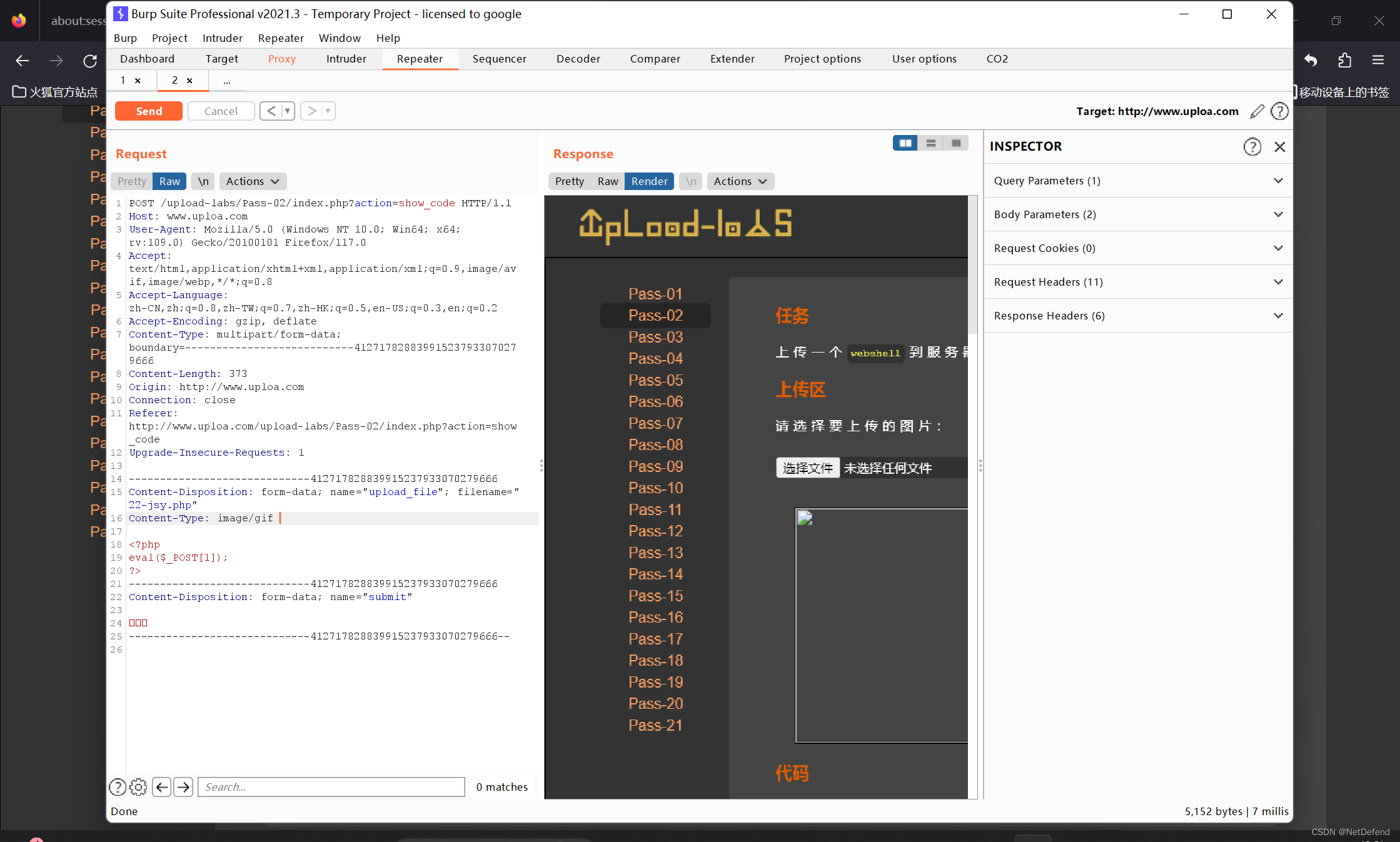The height and width of the screenshot is (842, 1400).
Task: Click Firefox reload page icon
Action: pyautogui.click(x=90, y=61)
